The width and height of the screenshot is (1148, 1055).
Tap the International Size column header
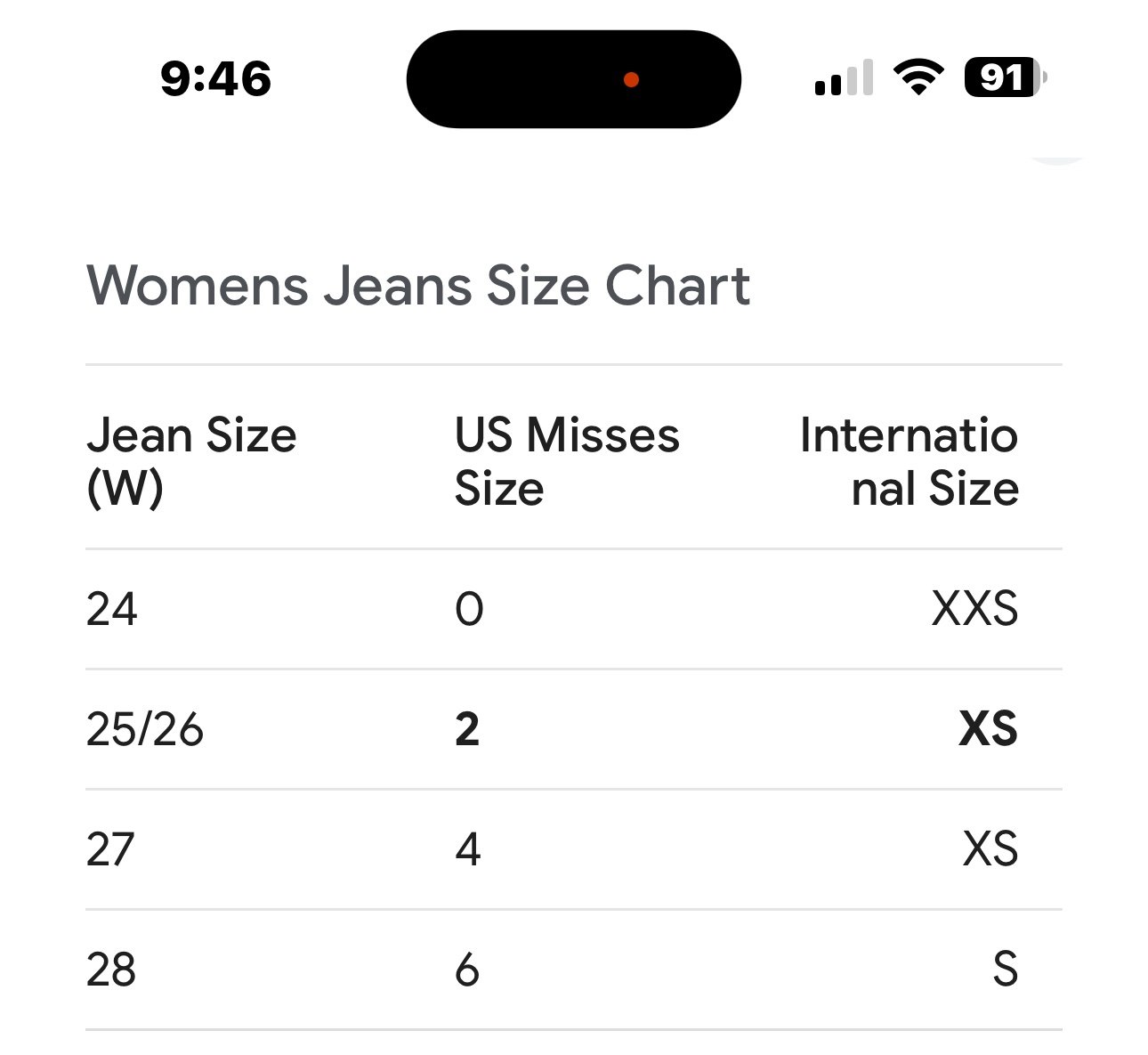909,461
